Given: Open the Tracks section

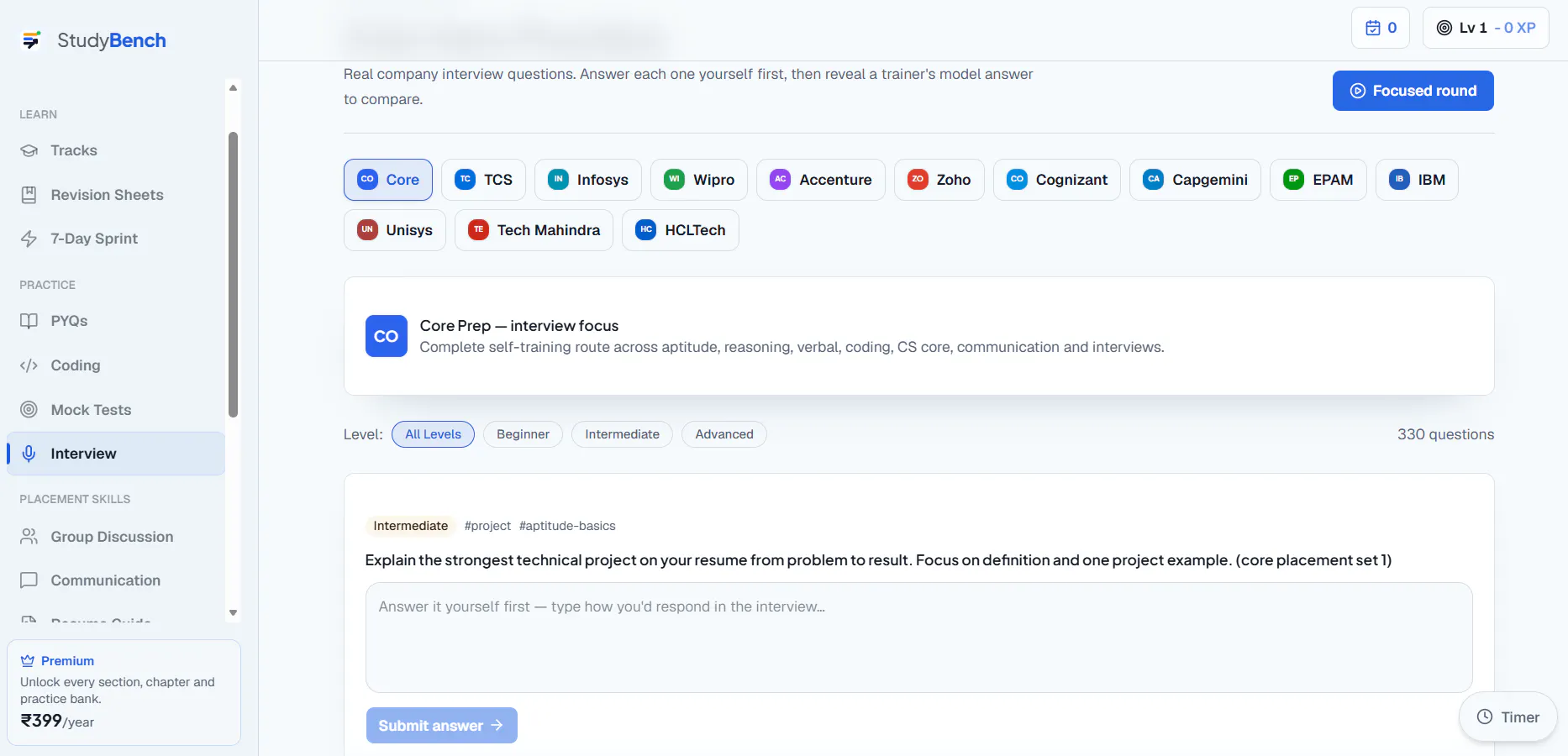Looking at the screenshot, I should pos(116,150).
